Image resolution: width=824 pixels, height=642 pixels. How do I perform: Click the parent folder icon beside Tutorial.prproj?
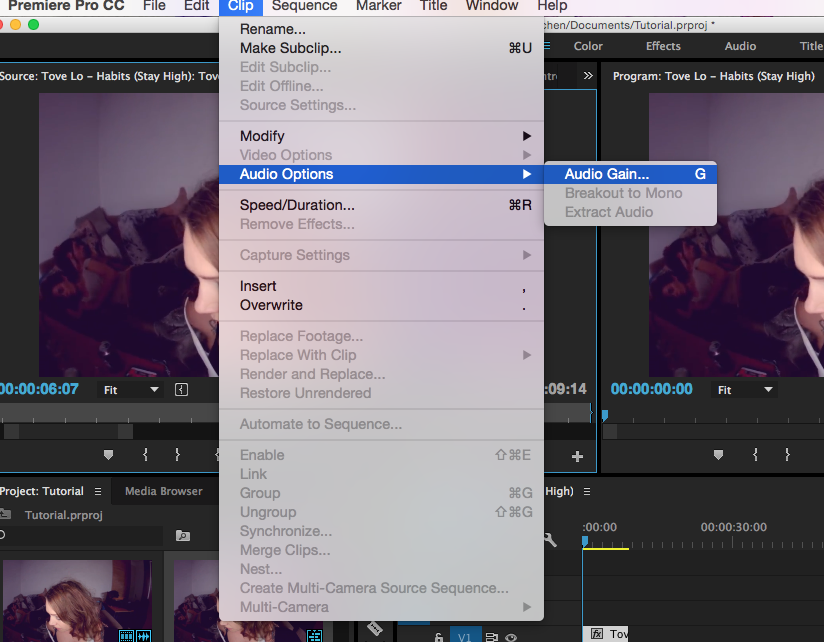5,514
